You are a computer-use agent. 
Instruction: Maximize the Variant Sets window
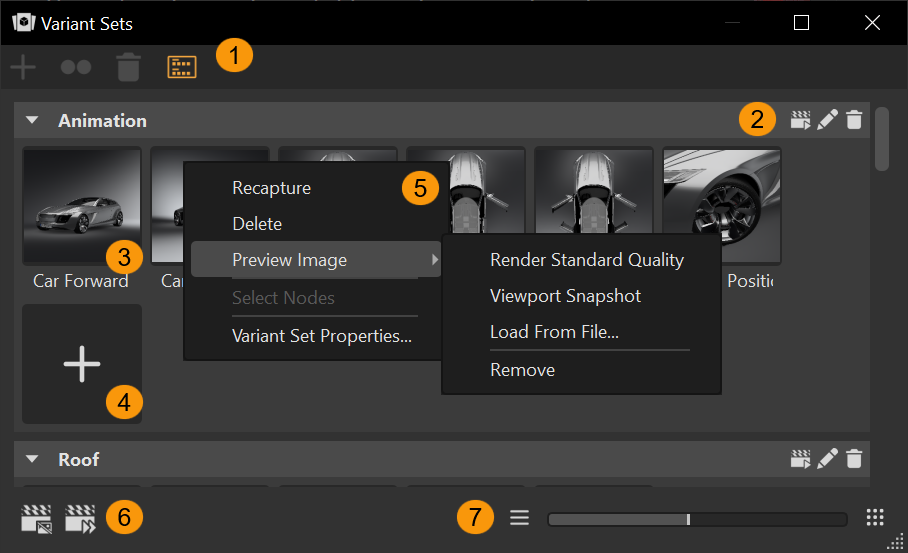pyautogui.click(x=801, y=23)
